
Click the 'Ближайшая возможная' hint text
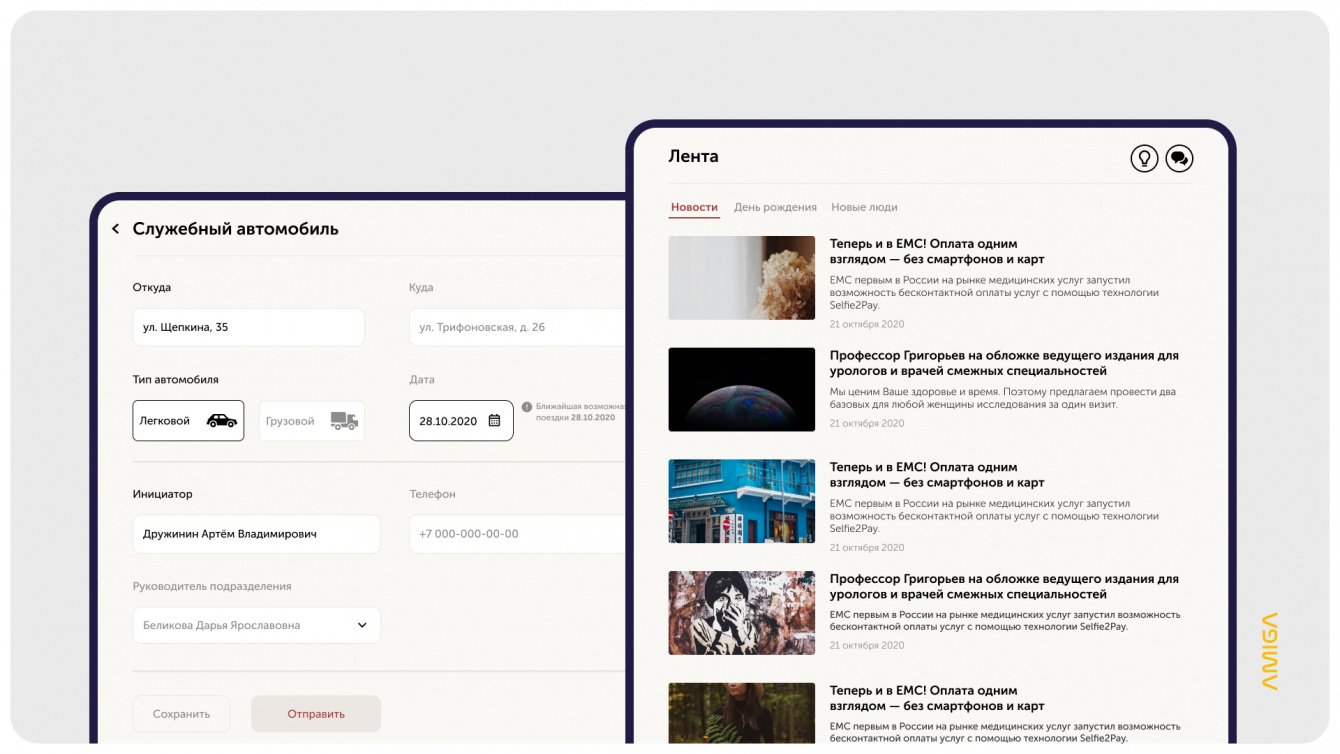tap(581, 412)
